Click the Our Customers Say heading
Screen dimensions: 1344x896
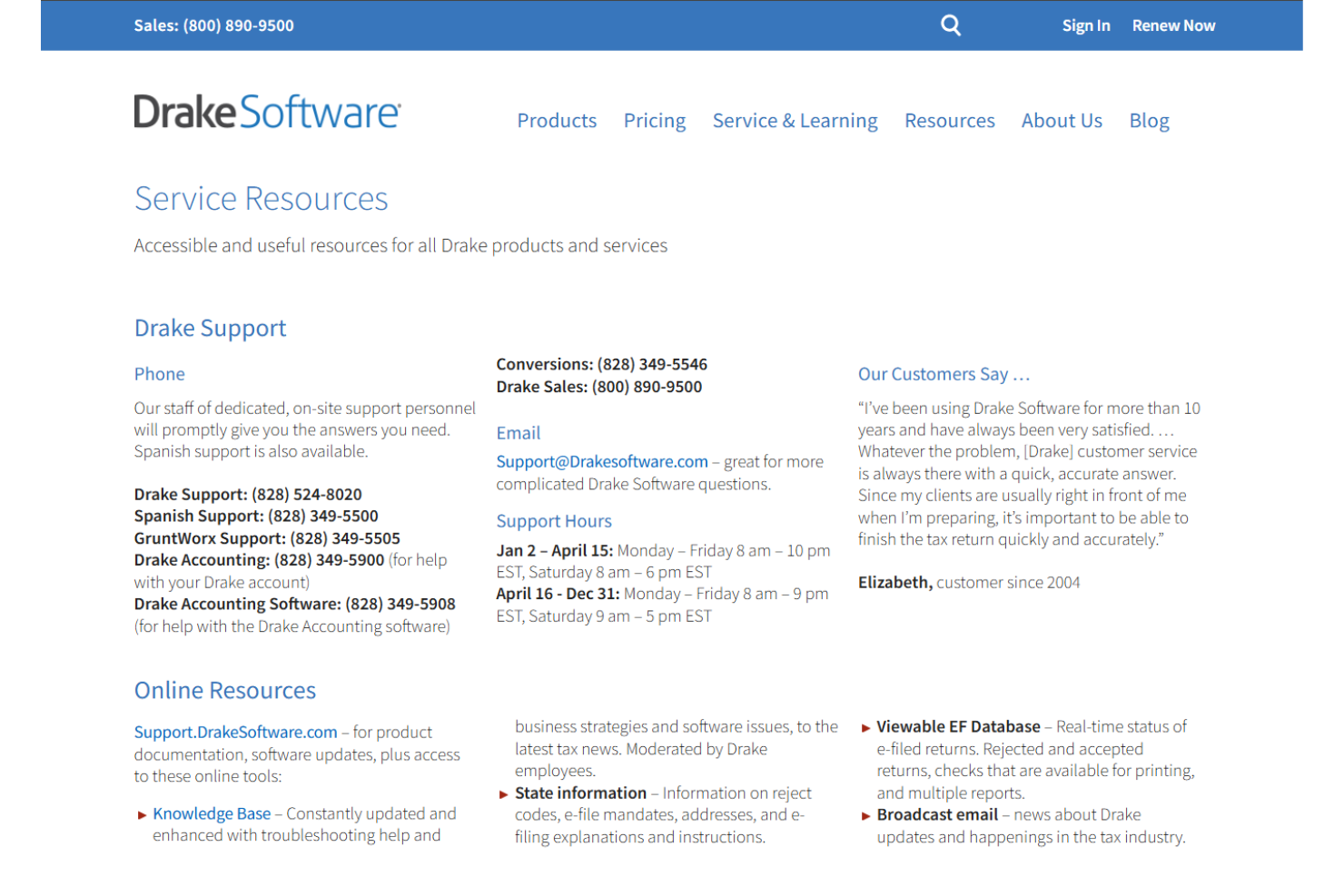tap(944, 374)
